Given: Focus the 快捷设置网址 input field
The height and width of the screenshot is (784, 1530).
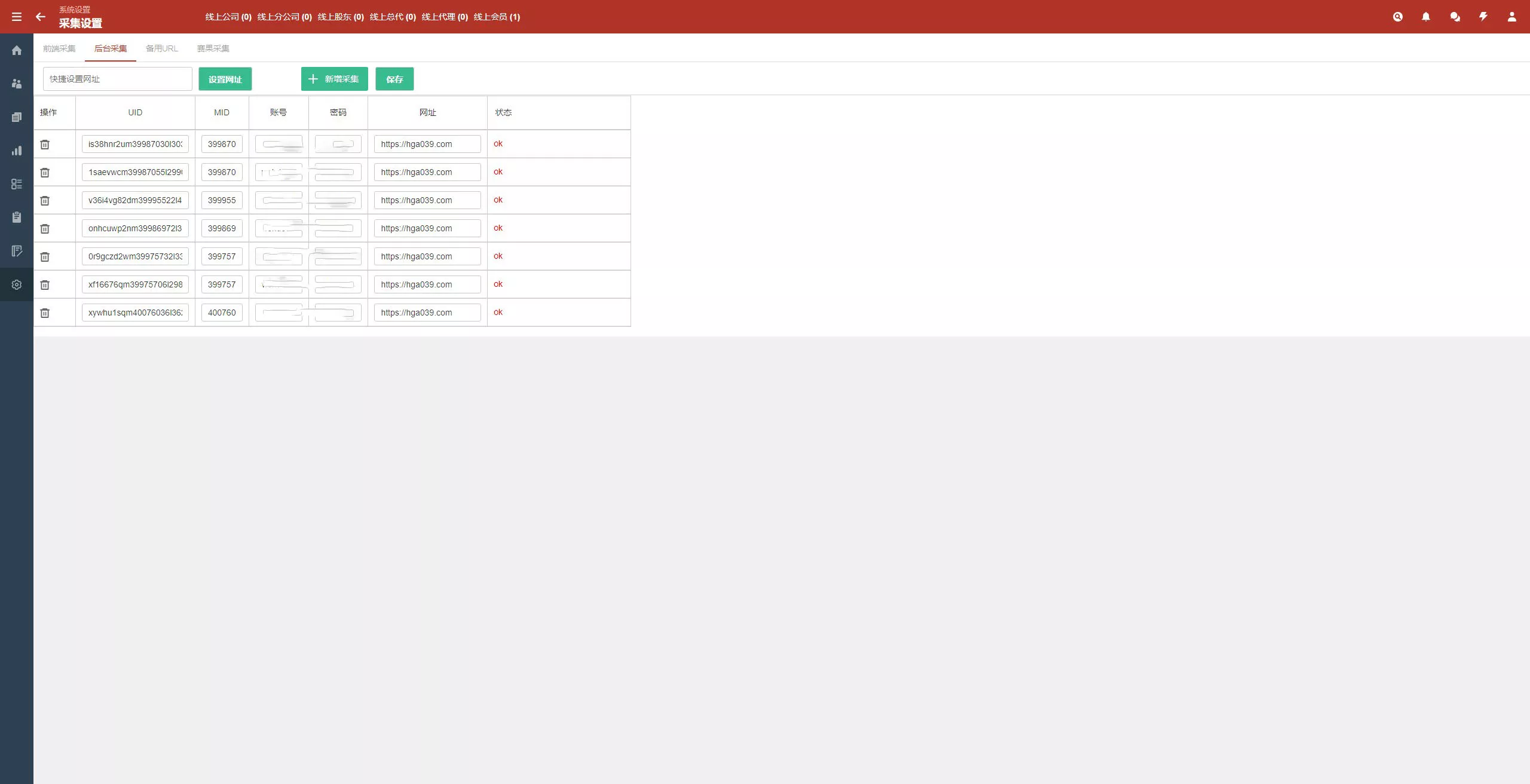Looking at the screenshot, I should 118,79.
